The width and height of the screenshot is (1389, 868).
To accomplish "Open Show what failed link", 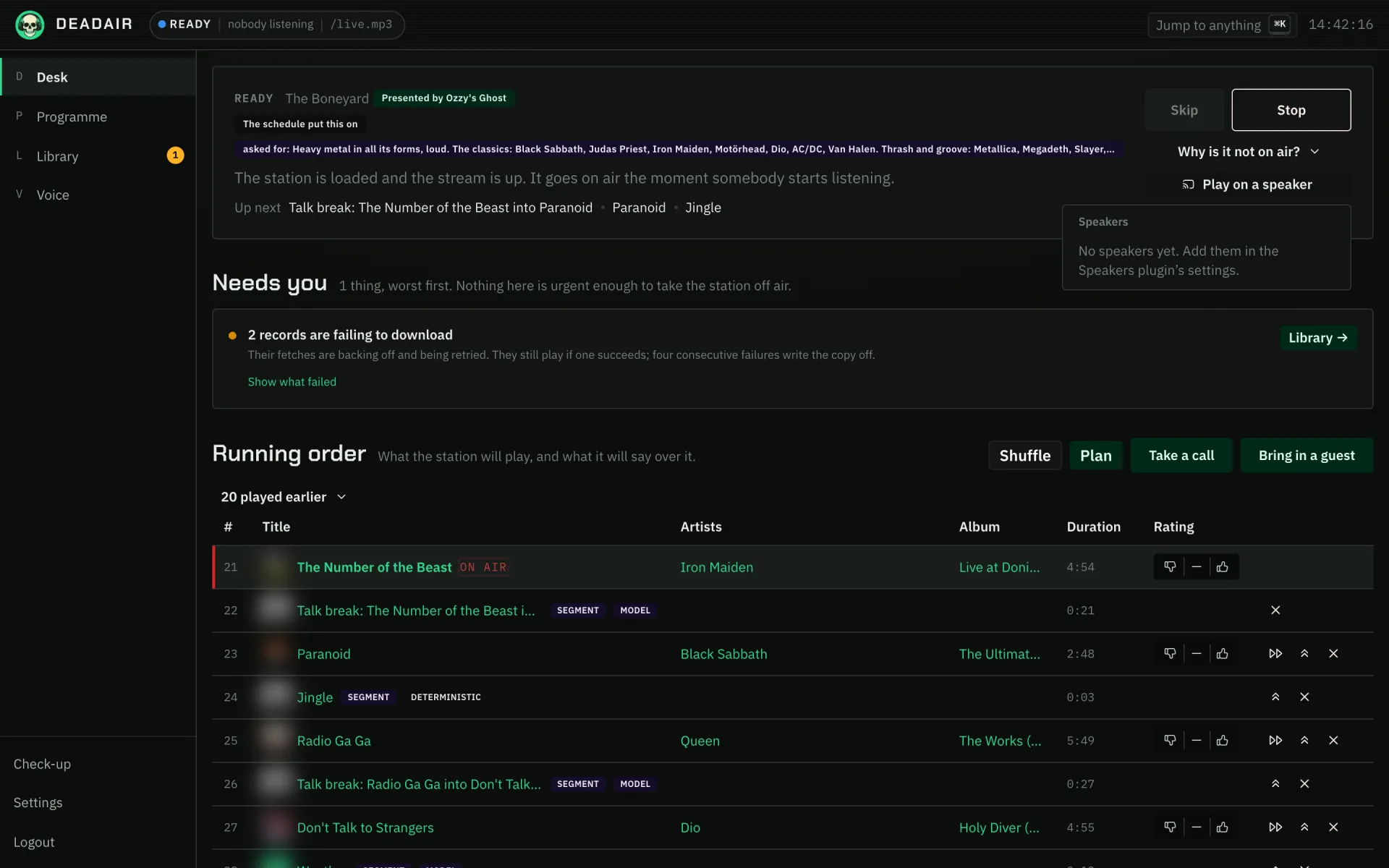I will click(x=292, y=382).
